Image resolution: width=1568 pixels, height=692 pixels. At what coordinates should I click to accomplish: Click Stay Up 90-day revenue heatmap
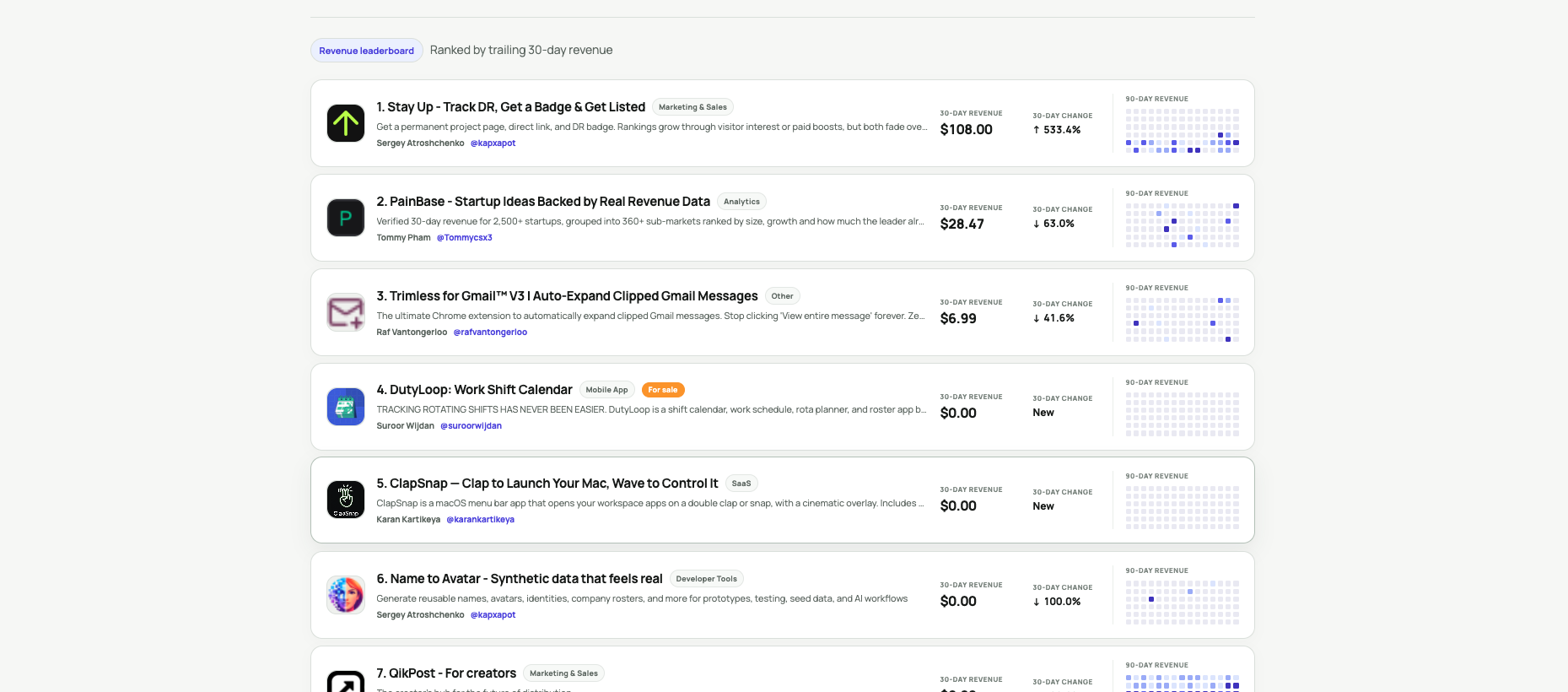click(1183, 130)
